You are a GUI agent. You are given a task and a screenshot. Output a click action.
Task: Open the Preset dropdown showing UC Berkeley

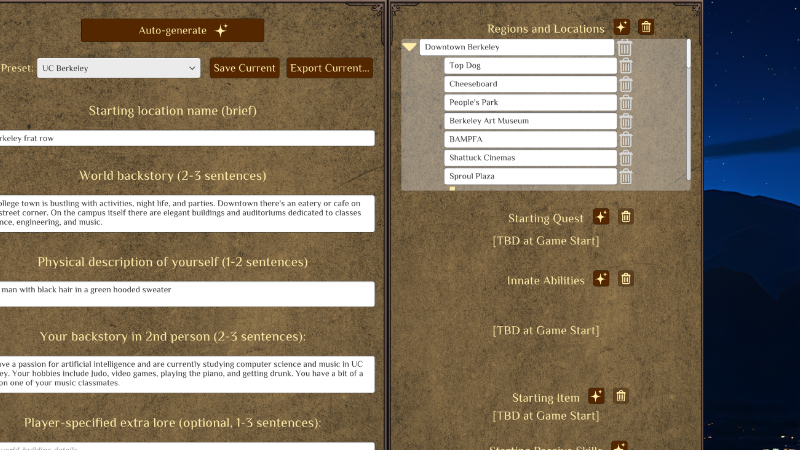coord(119,68)
